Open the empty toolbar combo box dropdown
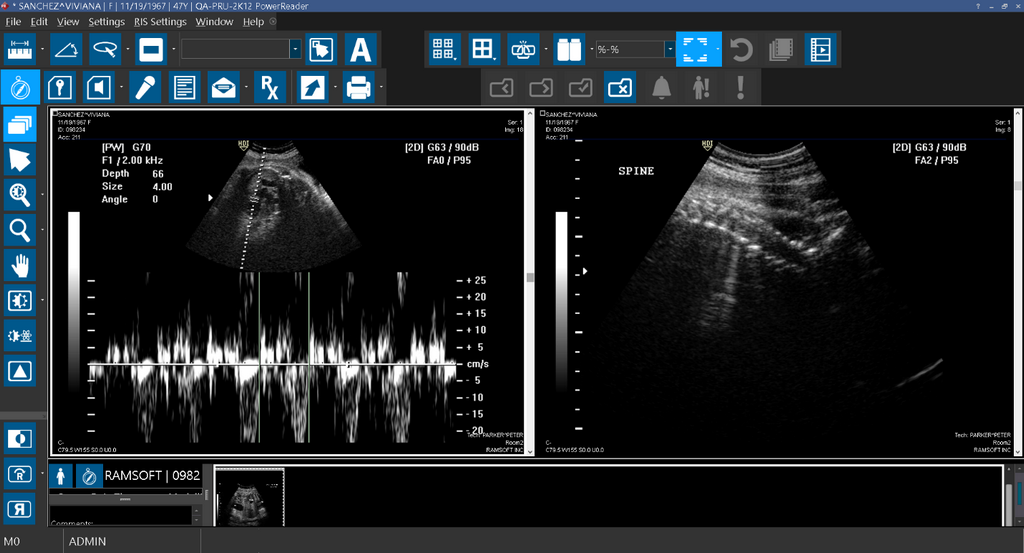Image resolution: width=1024 pixels, height=553 pixels. coord(295,48)
